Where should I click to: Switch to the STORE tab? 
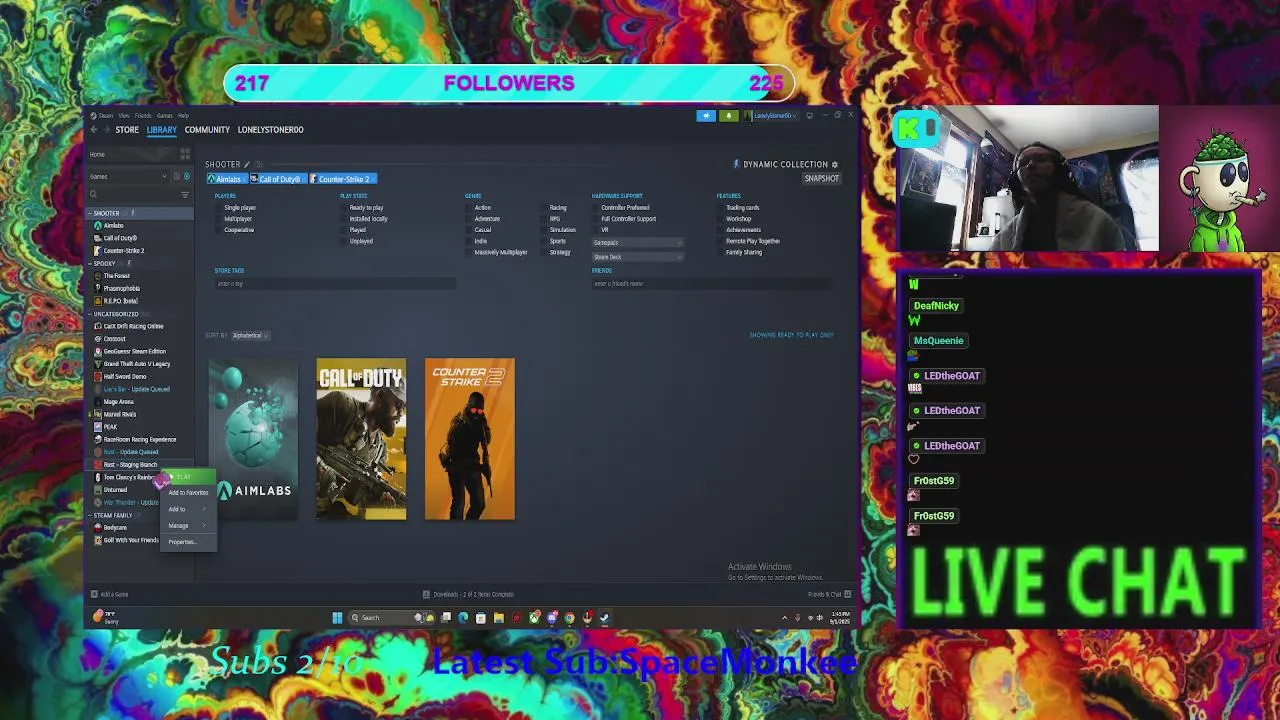coord(127,130)
